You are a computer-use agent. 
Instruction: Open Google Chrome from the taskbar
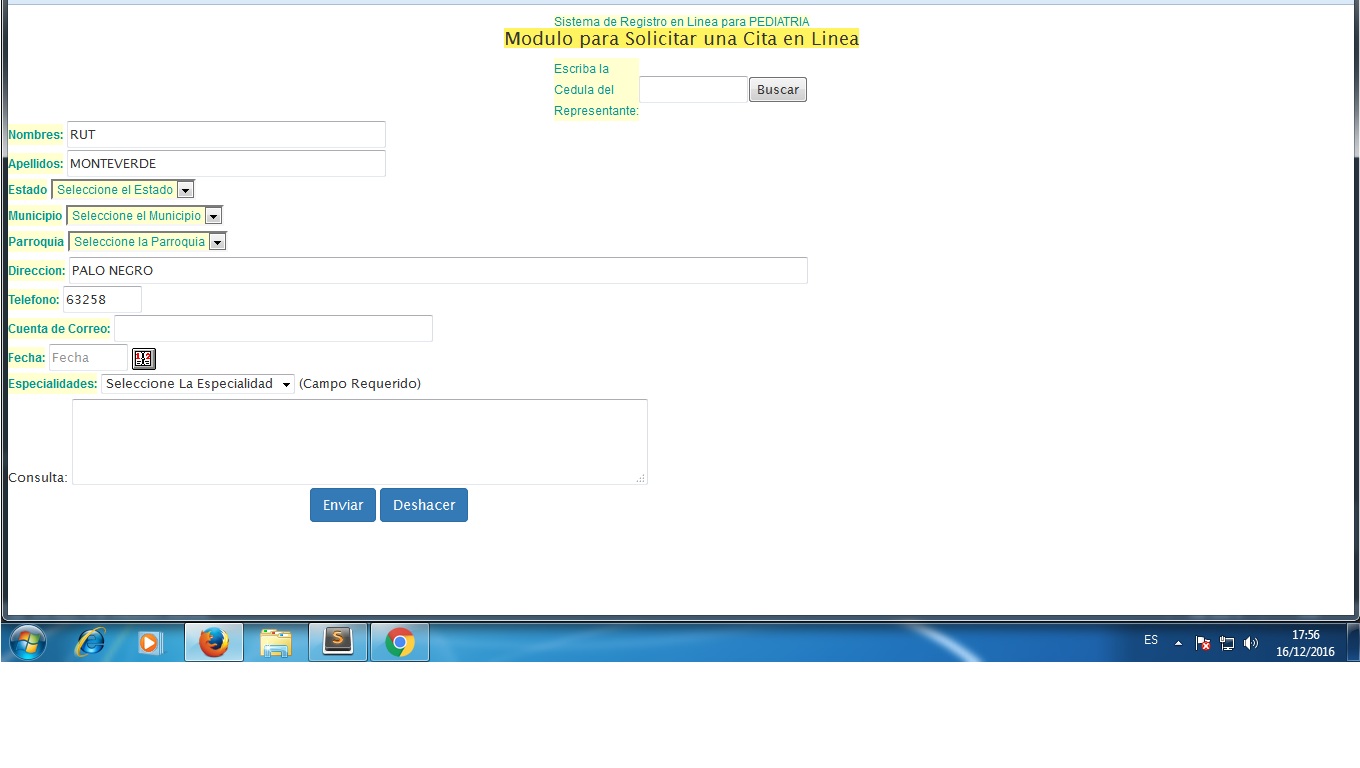click(x=400, y=642)
